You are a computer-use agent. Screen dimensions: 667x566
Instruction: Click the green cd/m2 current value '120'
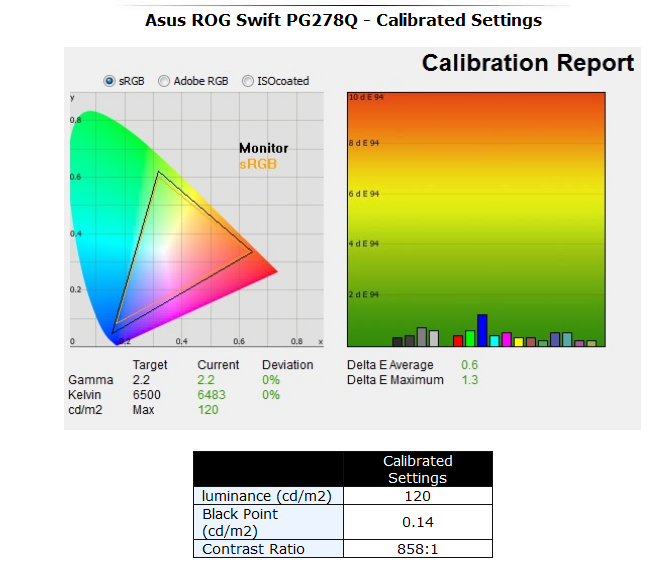(x=208, y=410)
